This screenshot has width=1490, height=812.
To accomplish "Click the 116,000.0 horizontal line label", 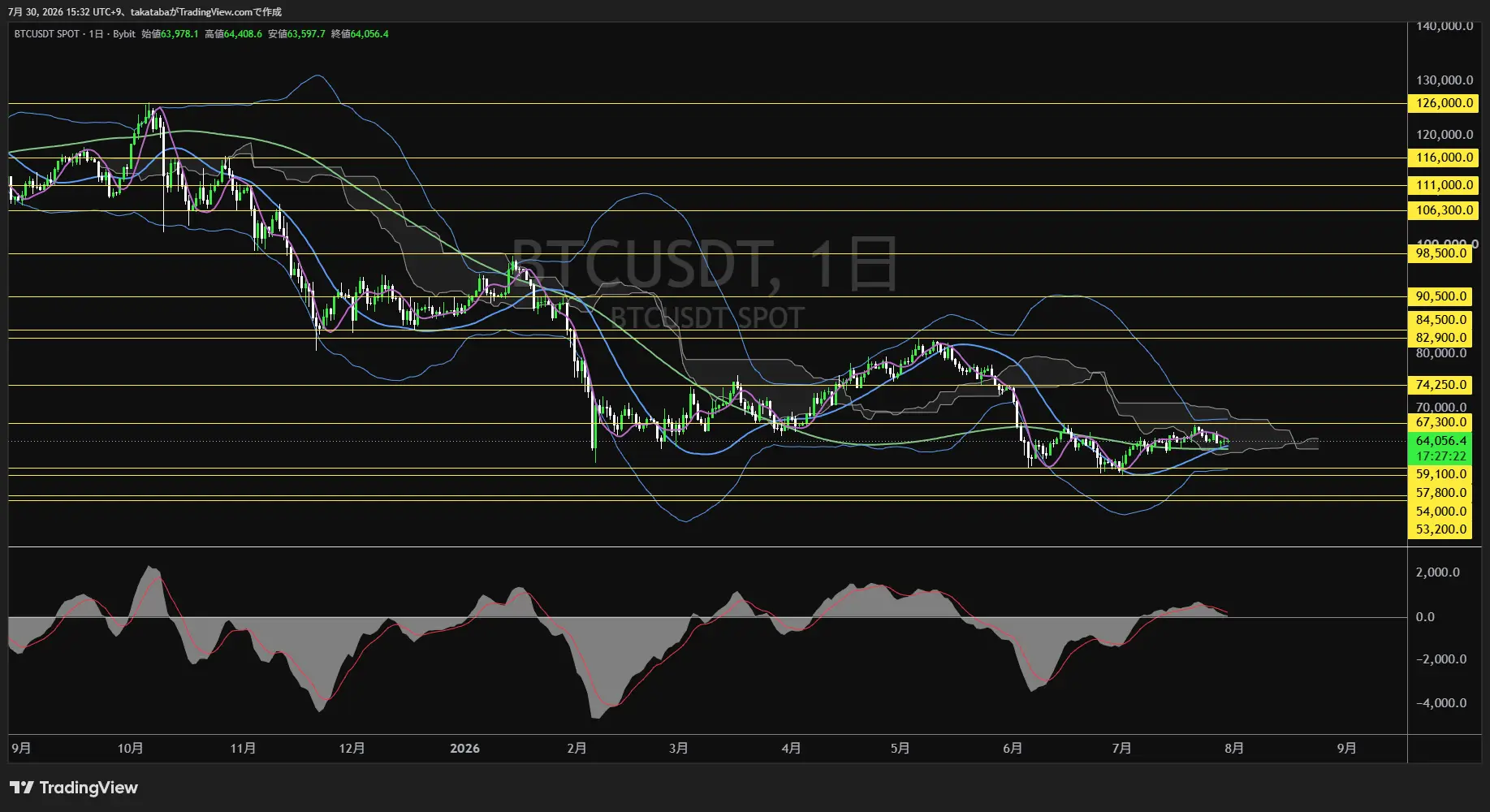I will (x=1444, y=158).
